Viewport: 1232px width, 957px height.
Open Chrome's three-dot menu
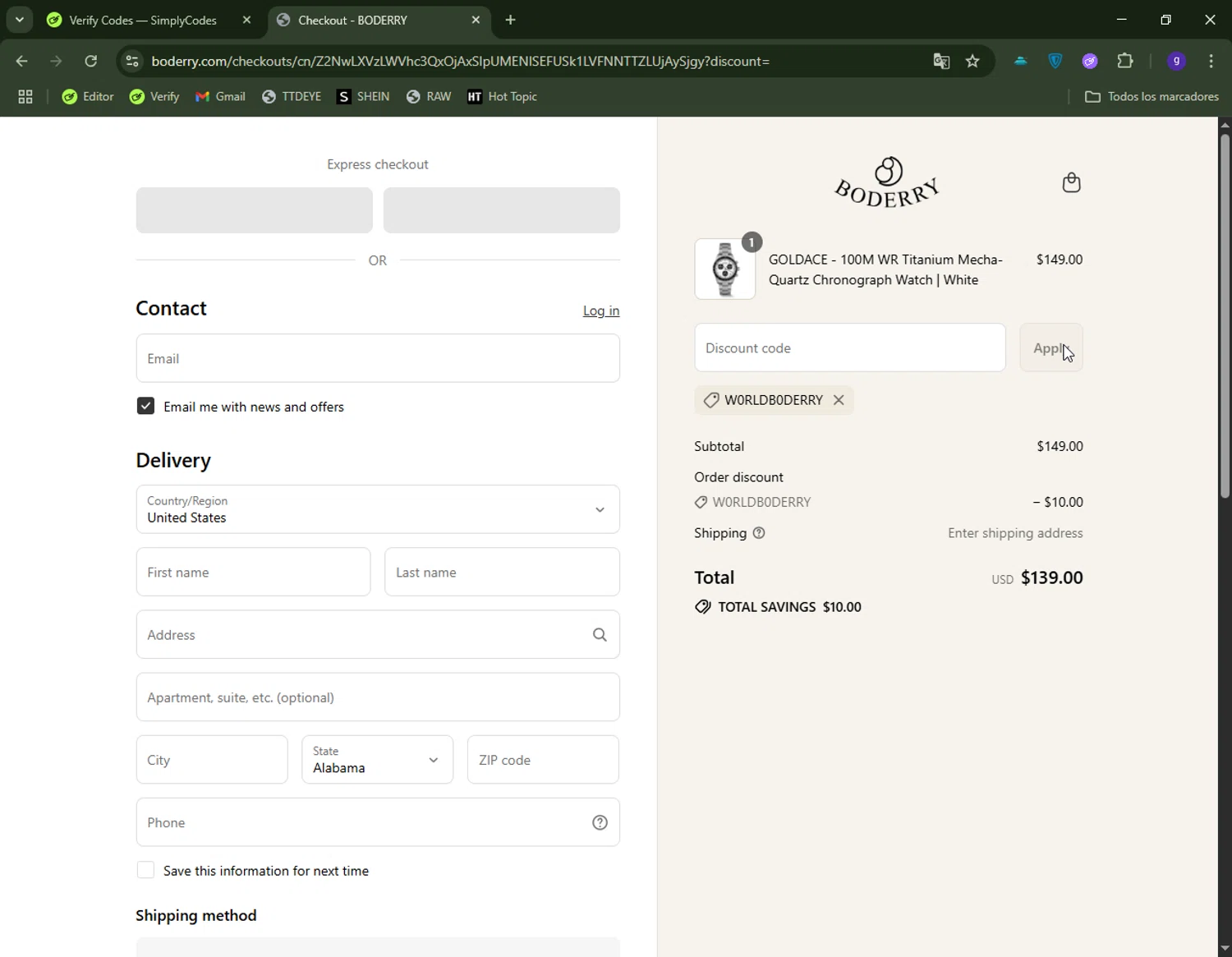(x=1211, y=61)
